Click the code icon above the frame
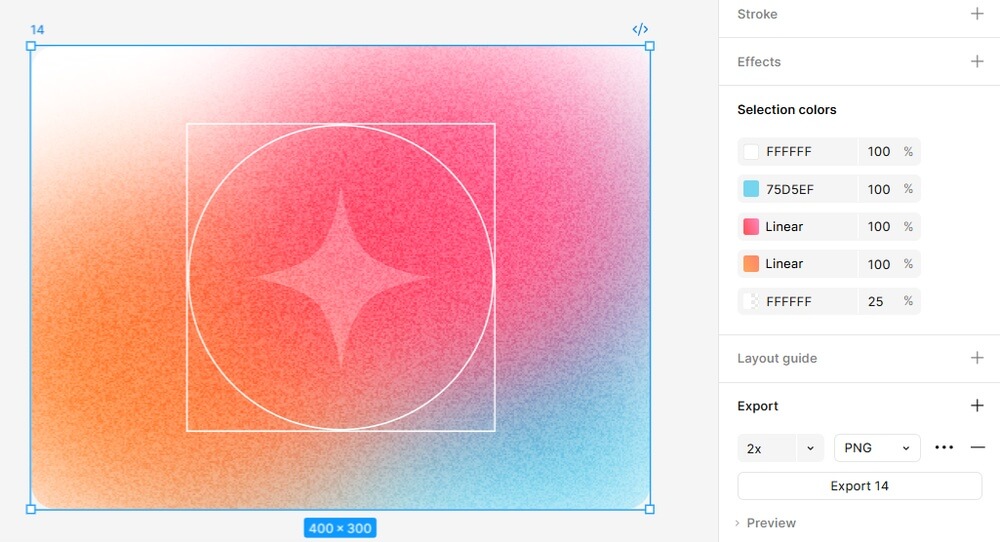The height and width of the screenshot is (542, 1000). [640, 29]
